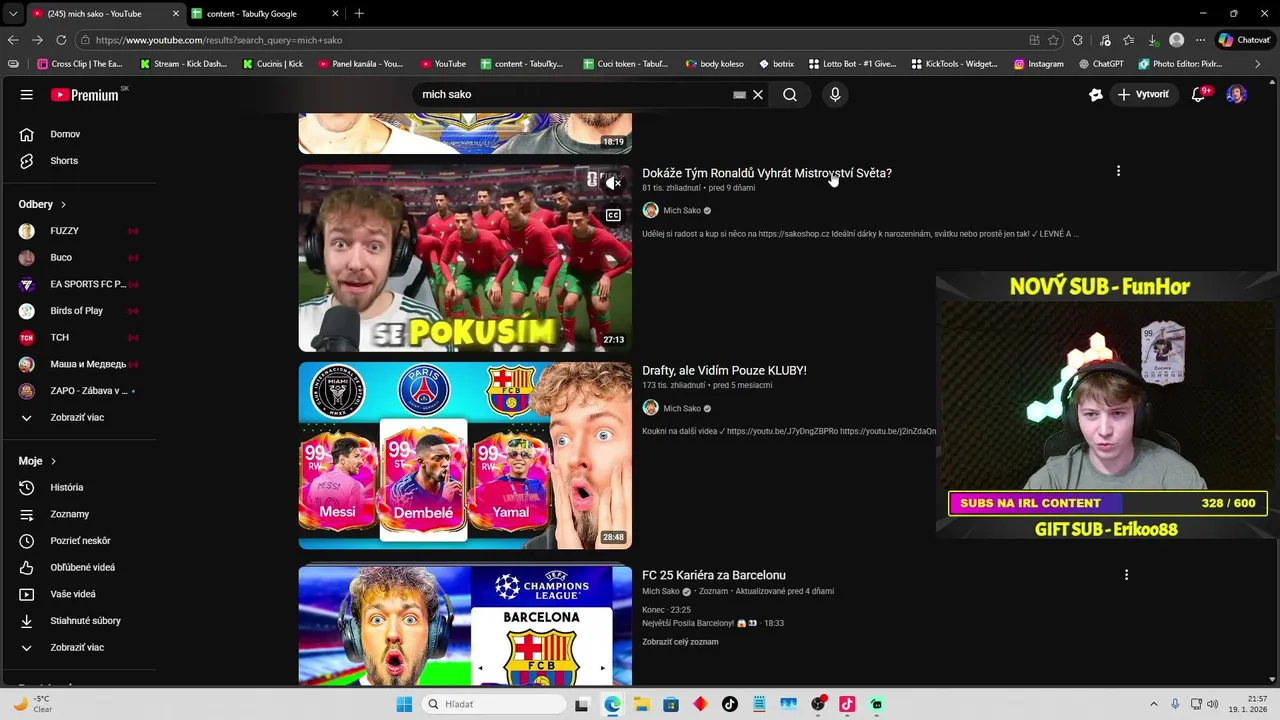Expand the Moje section header
Image resolution: width=1280 pixels, height=720 pixels.
(37, 461)
